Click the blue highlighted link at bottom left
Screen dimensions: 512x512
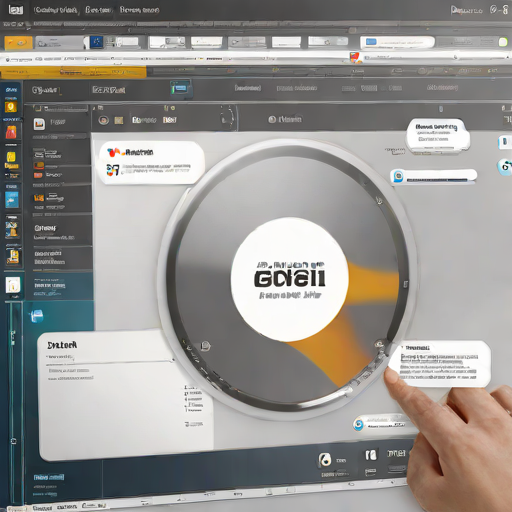pos(49,477)
